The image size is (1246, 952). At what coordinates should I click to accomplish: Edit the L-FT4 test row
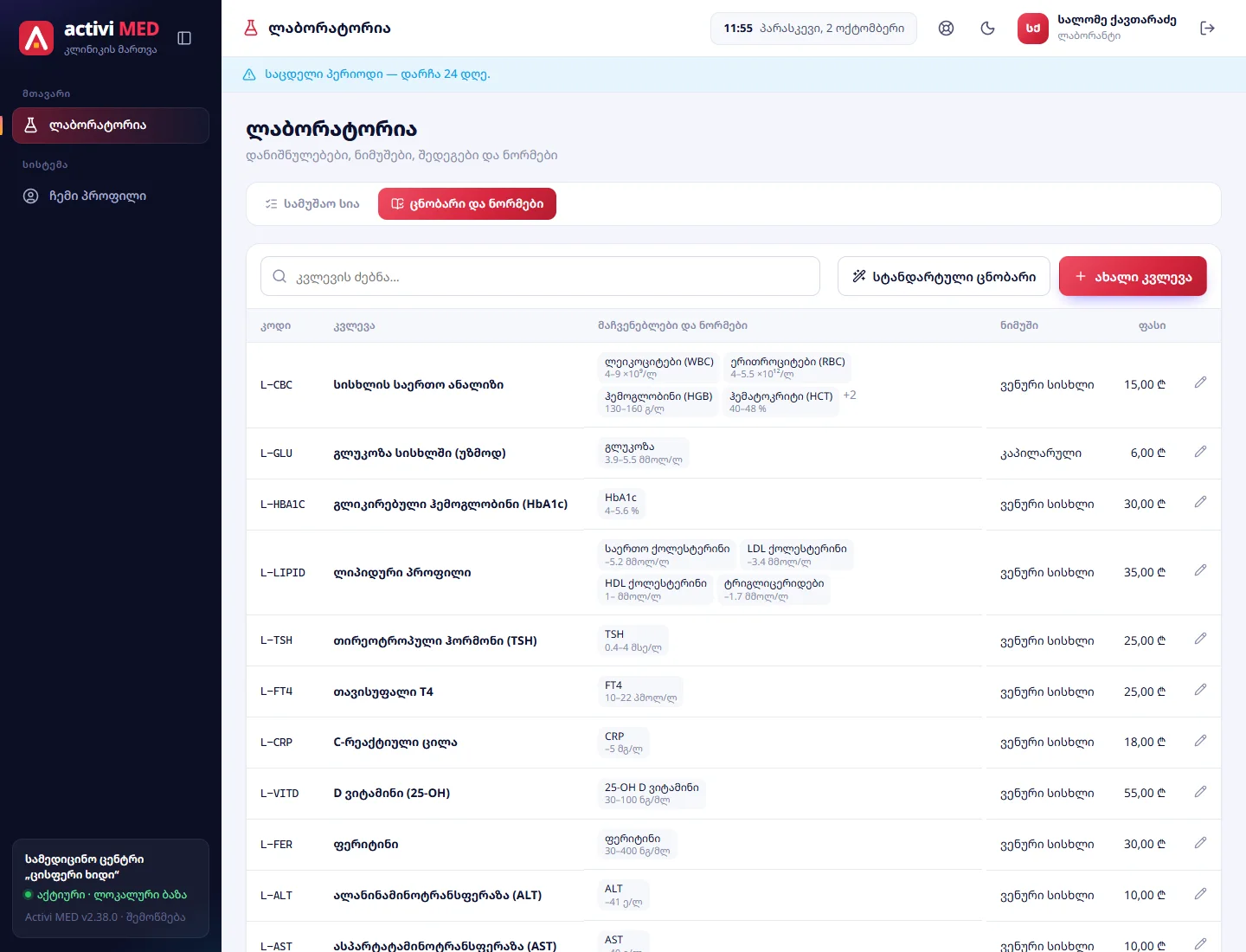pyautogui.click(x=1200, y=690)
